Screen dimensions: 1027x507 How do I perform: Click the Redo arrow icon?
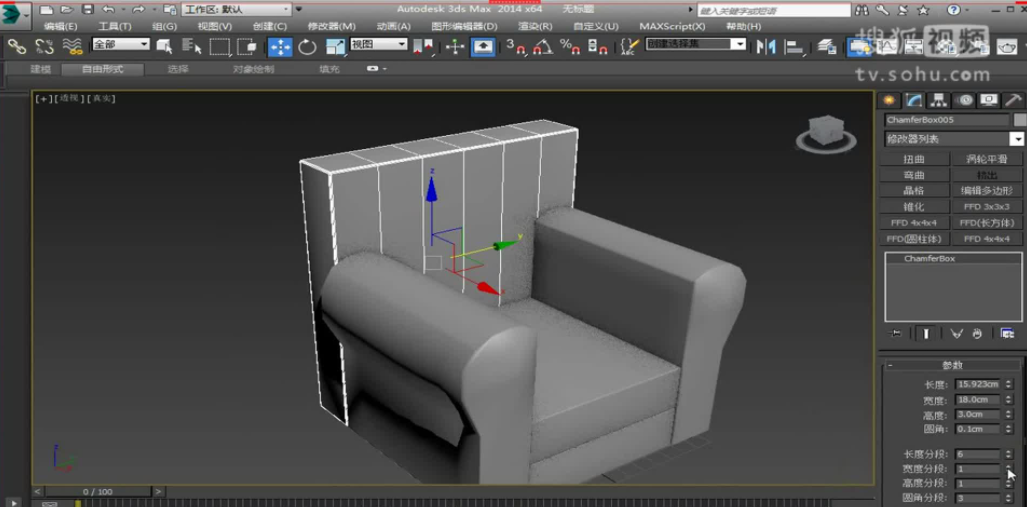coord(138,10)
